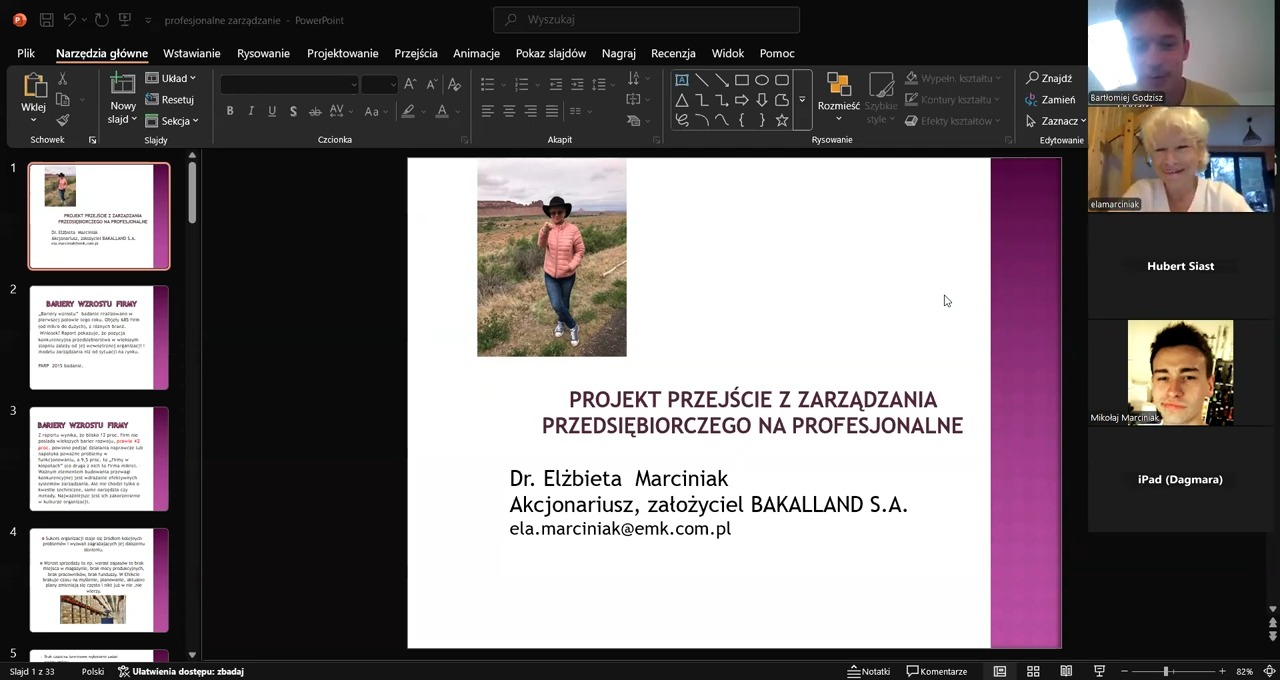Justify the text
Screen dimensions: 1280x680
pyautogui.click(x=551, y=111)
